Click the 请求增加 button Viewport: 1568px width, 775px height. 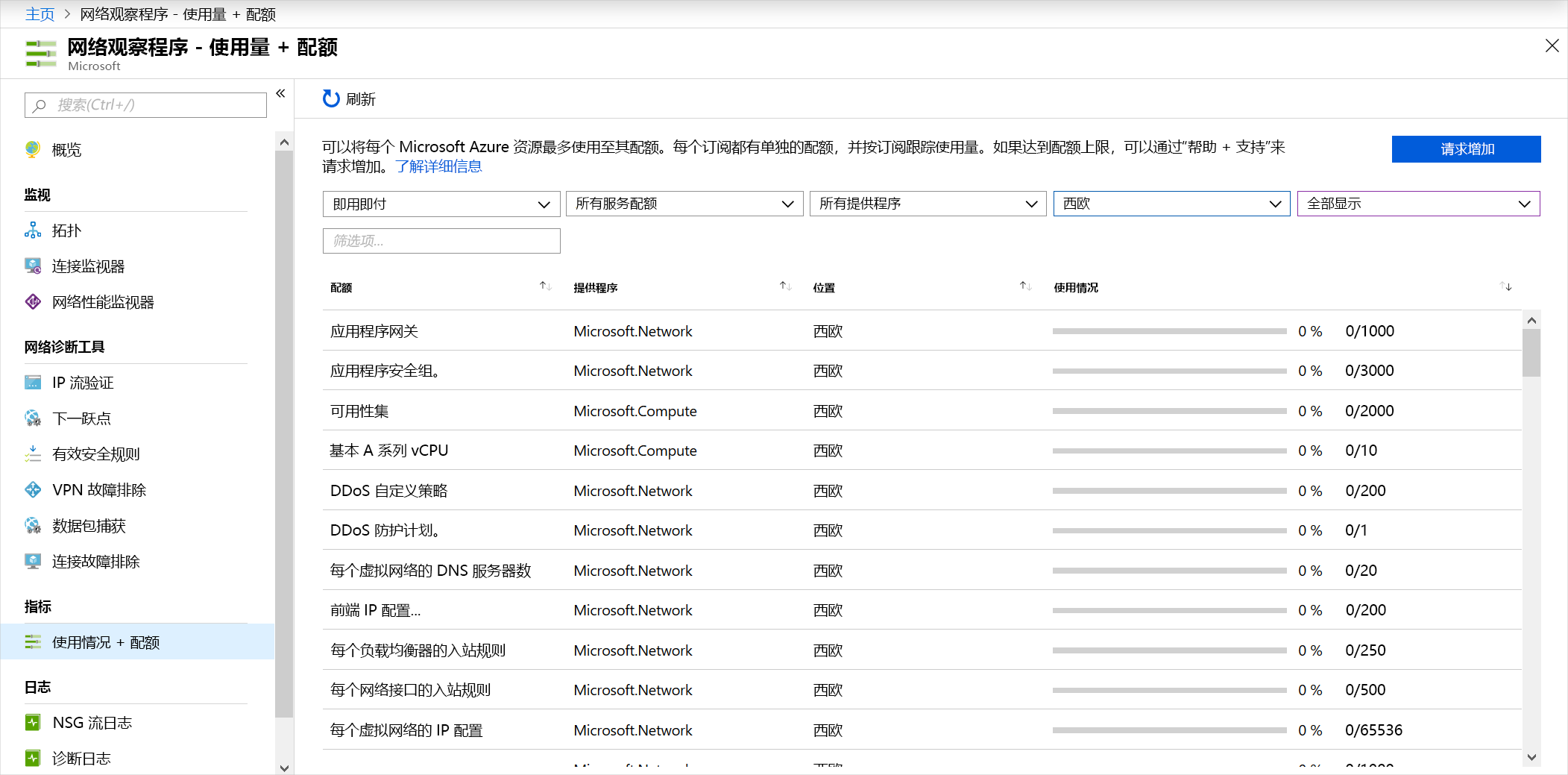click(1467, 149)
